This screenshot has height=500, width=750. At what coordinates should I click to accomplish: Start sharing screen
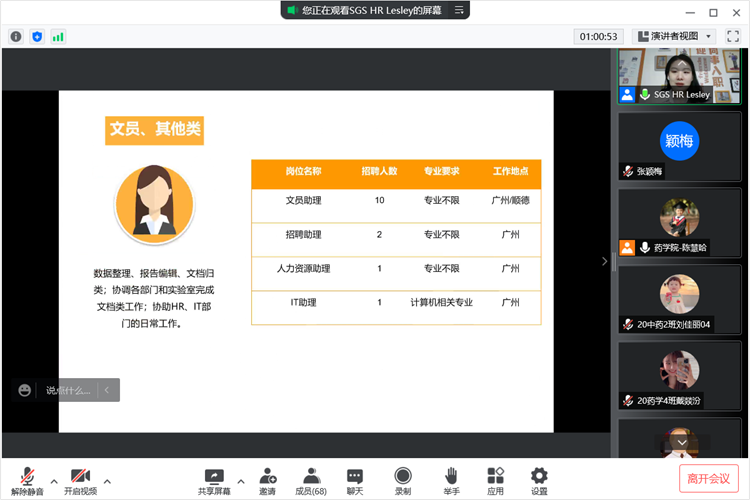click(214, 481)
